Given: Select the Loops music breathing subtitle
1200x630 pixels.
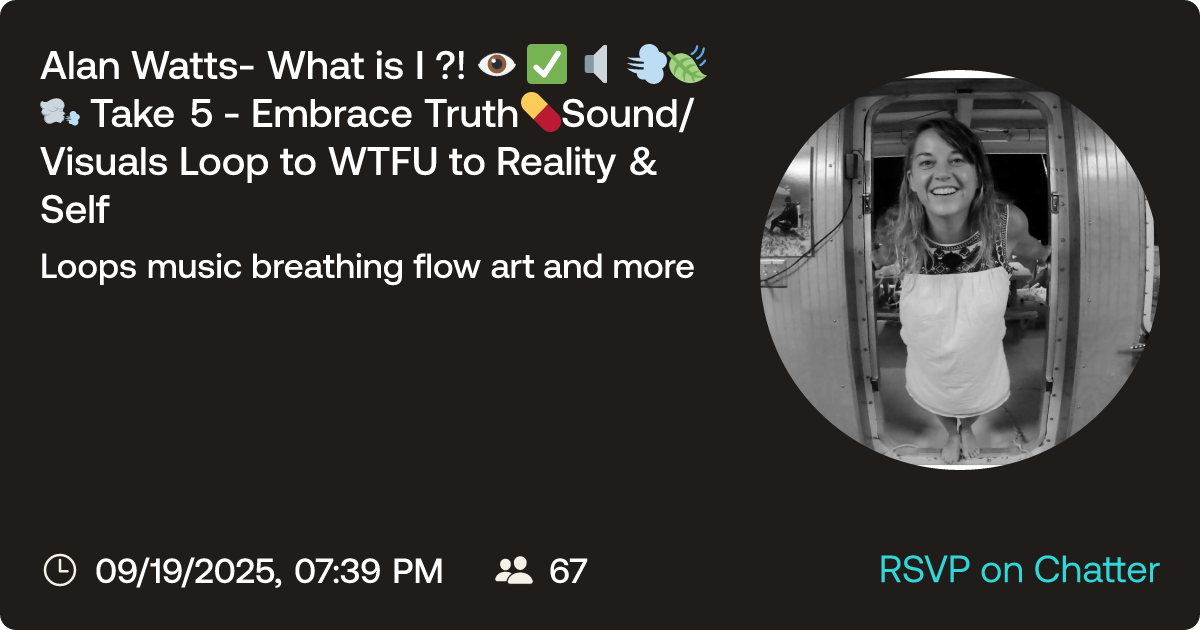Looking at the screenshot, I should (x=367, y=268).
